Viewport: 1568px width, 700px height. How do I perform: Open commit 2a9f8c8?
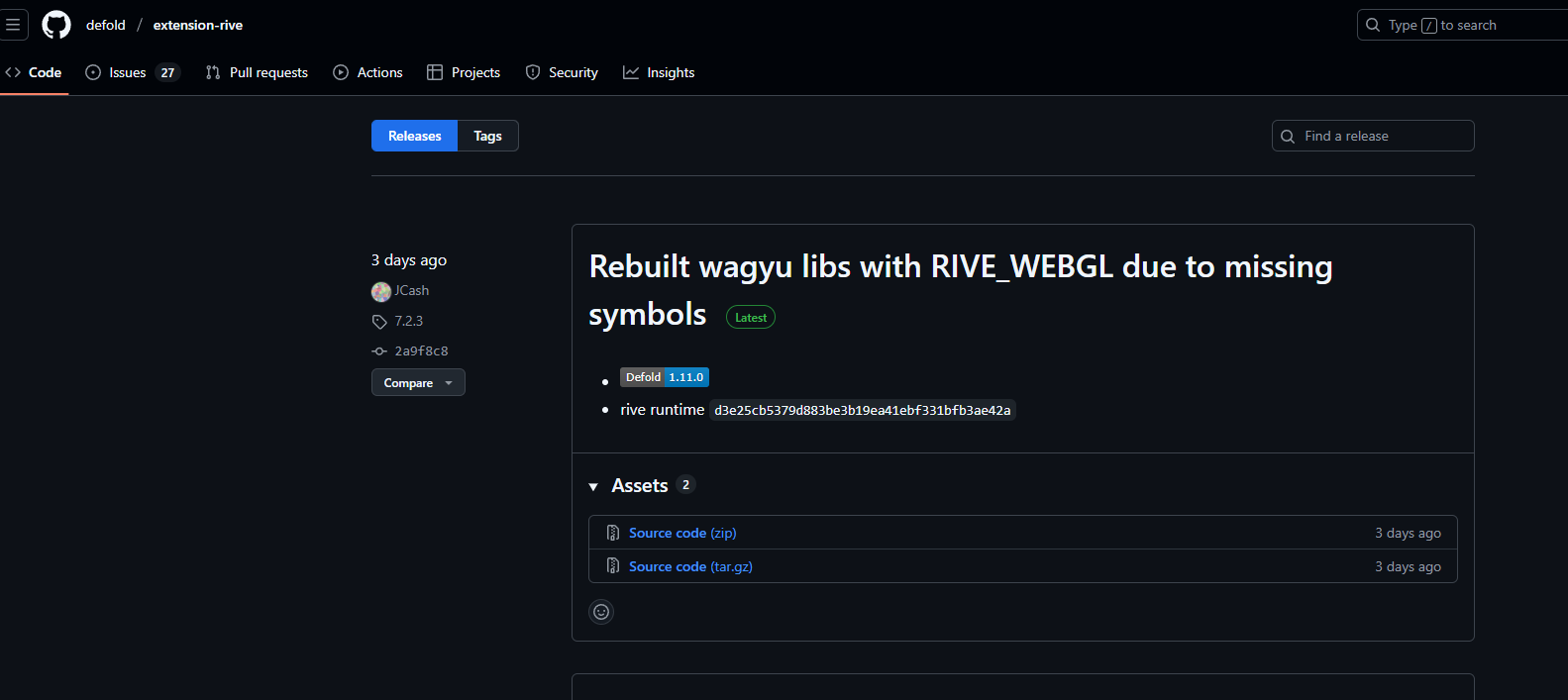point(421,350)
